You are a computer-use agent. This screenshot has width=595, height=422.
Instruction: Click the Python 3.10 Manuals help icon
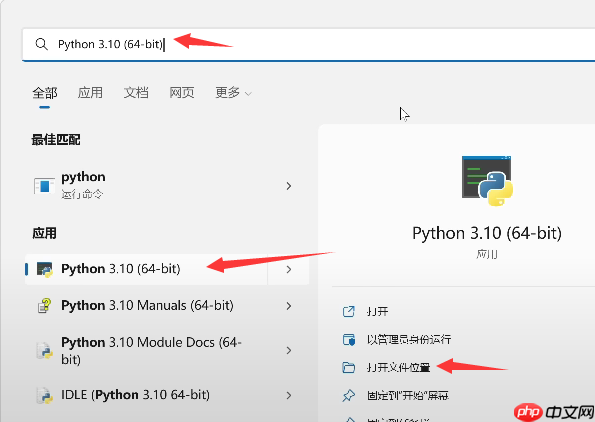point(44,305)
